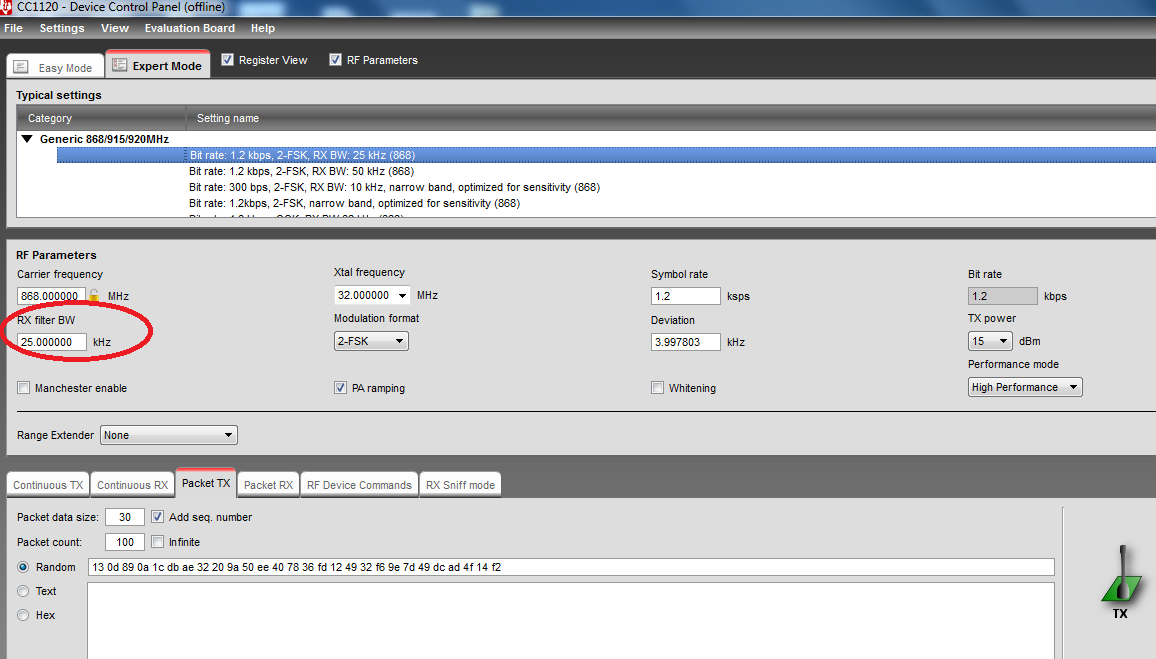Toggle the Register View checkbox
Screen dimensions: 1156x659
(x=228, y=60)
